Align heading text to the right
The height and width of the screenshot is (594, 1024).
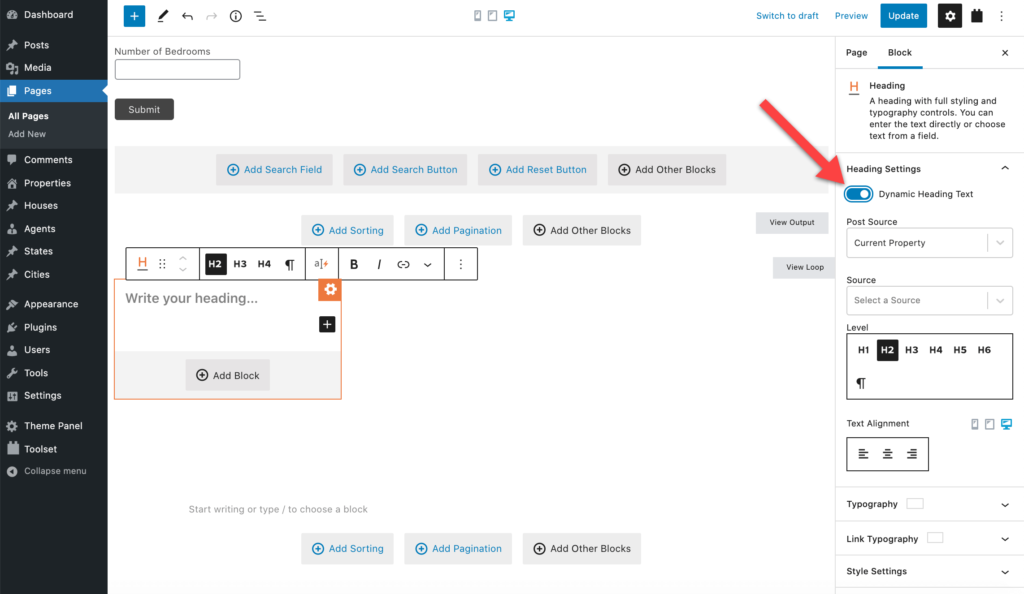[912, 454]
